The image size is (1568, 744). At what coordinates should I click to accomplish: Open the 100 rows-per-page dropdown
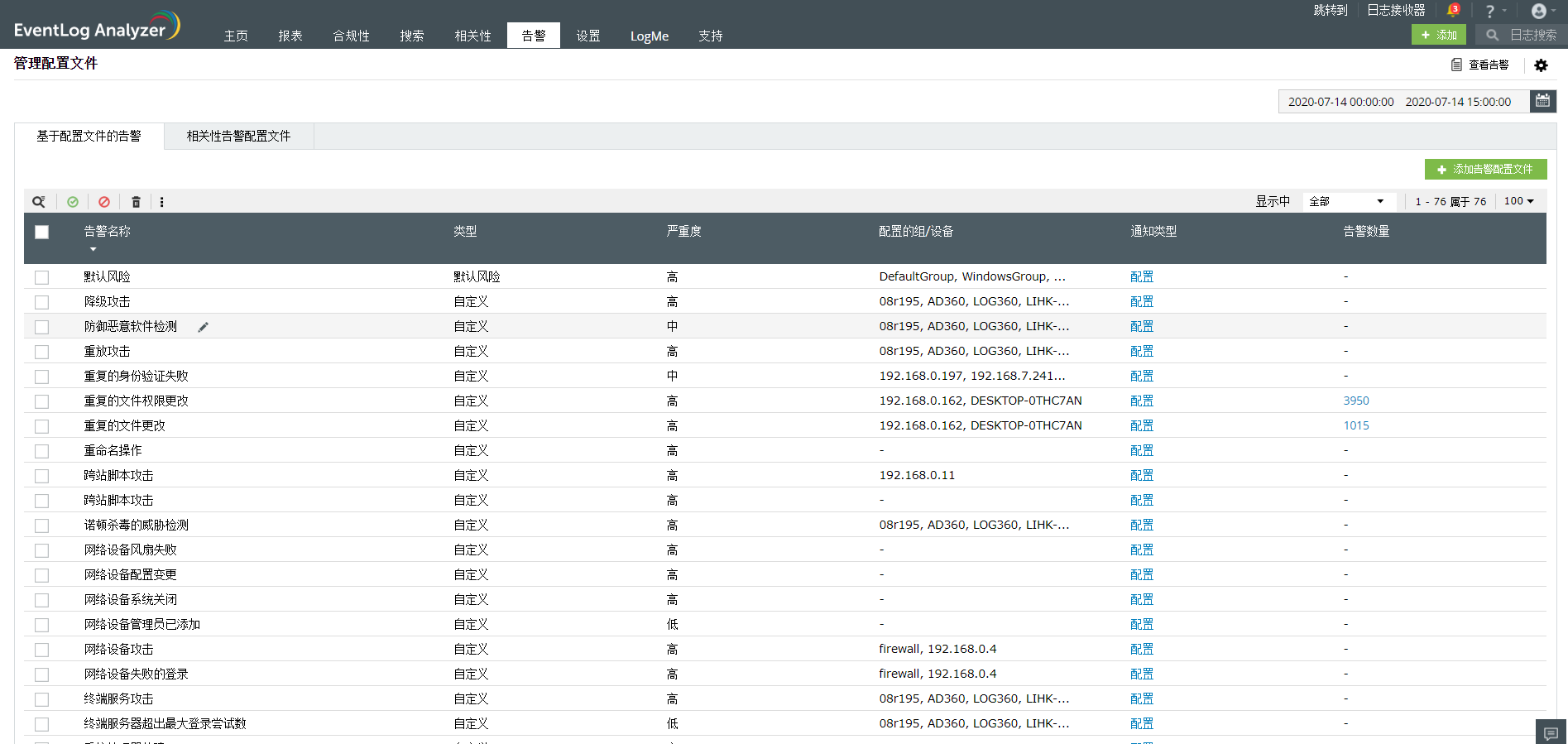coord(1518,201)
